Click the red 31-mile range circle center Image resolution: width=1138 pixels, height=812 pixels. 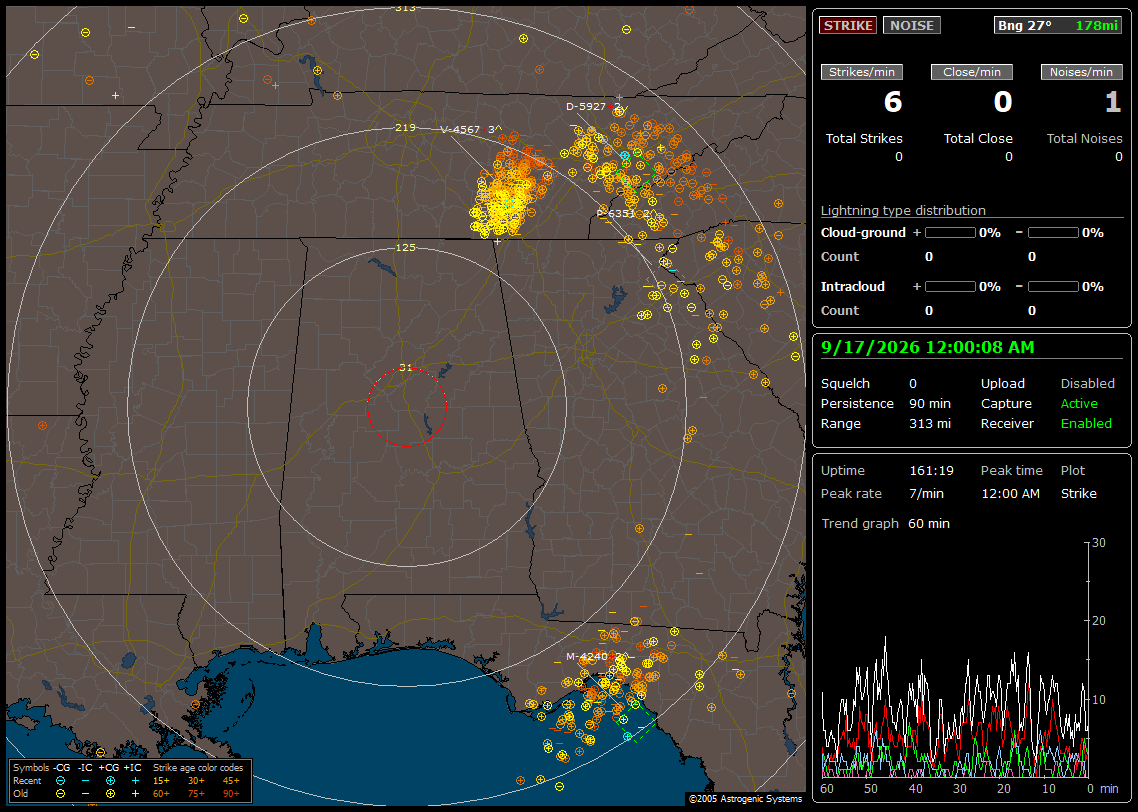pyautogui.click(x=406, y=407)
